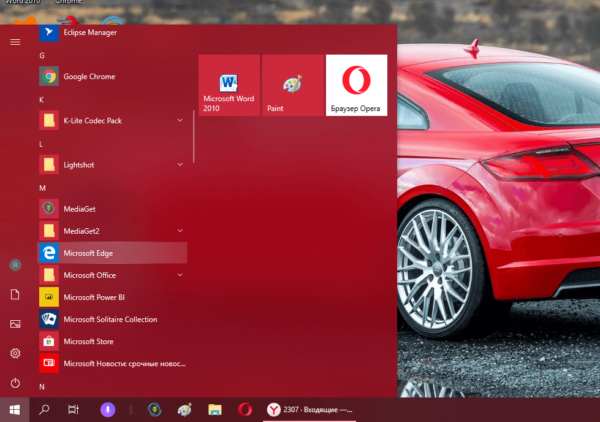600x422 pixels.
Task: Open Pictures from the Start sidebar
Action: [x=15, y=324]
